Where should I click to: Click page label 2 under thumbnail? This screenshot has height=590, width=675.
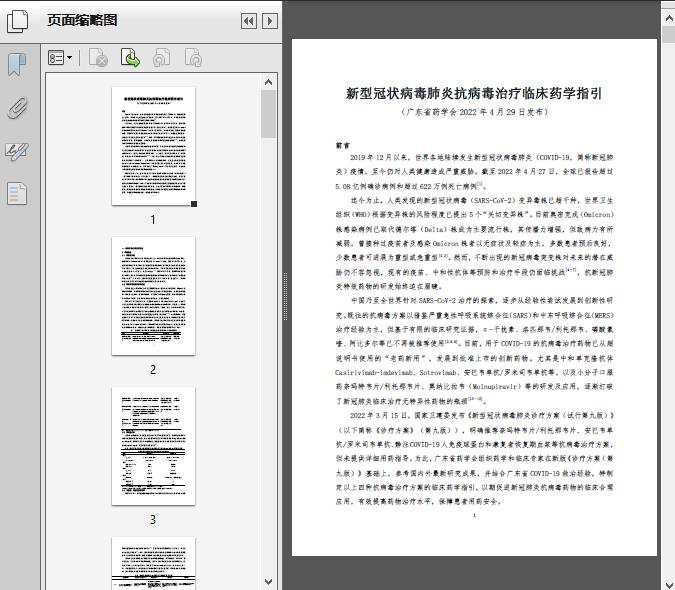(153, 369)
